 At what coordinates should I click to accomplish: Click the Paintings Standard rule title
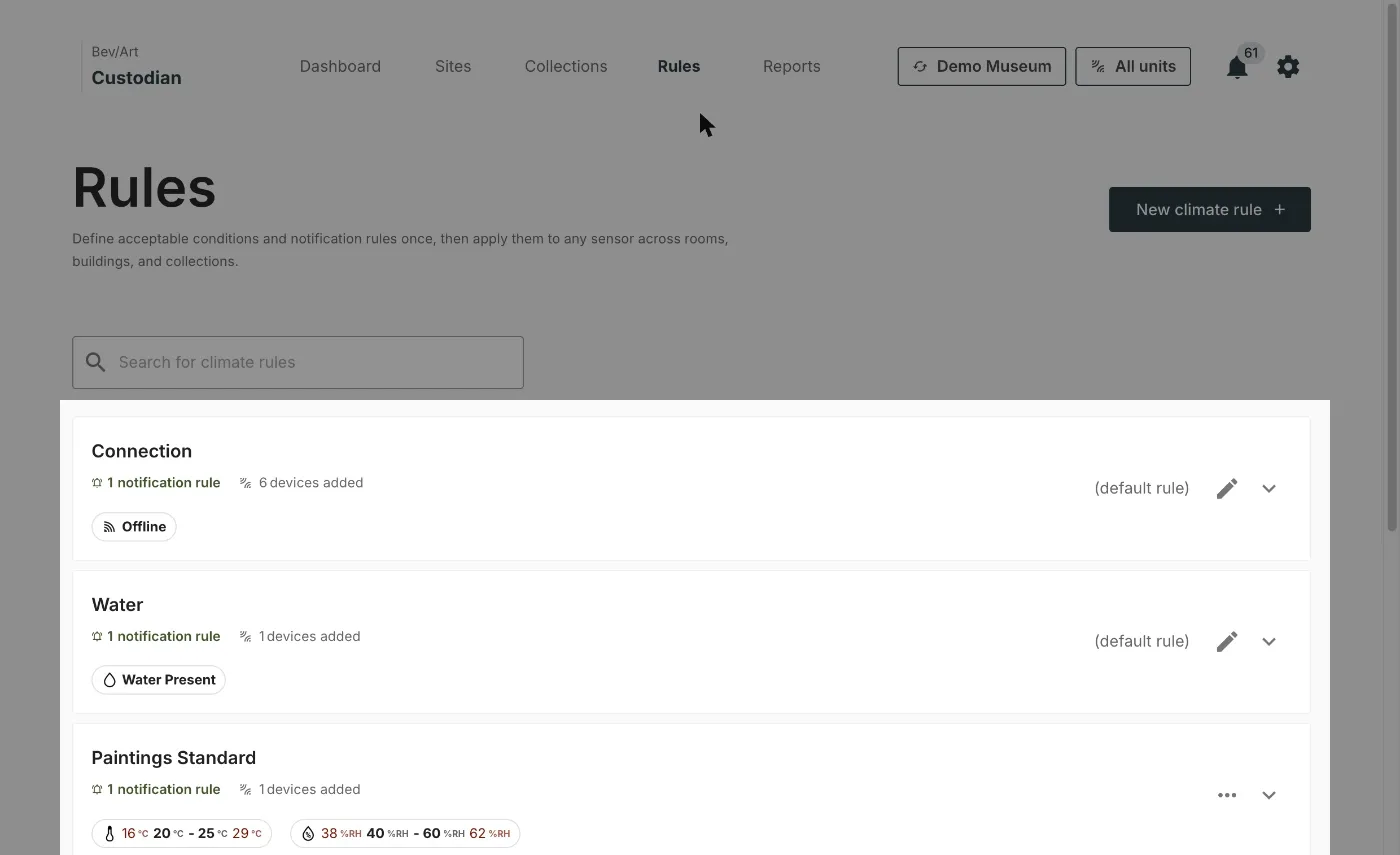pyautogui.click(x=174, y=757)
